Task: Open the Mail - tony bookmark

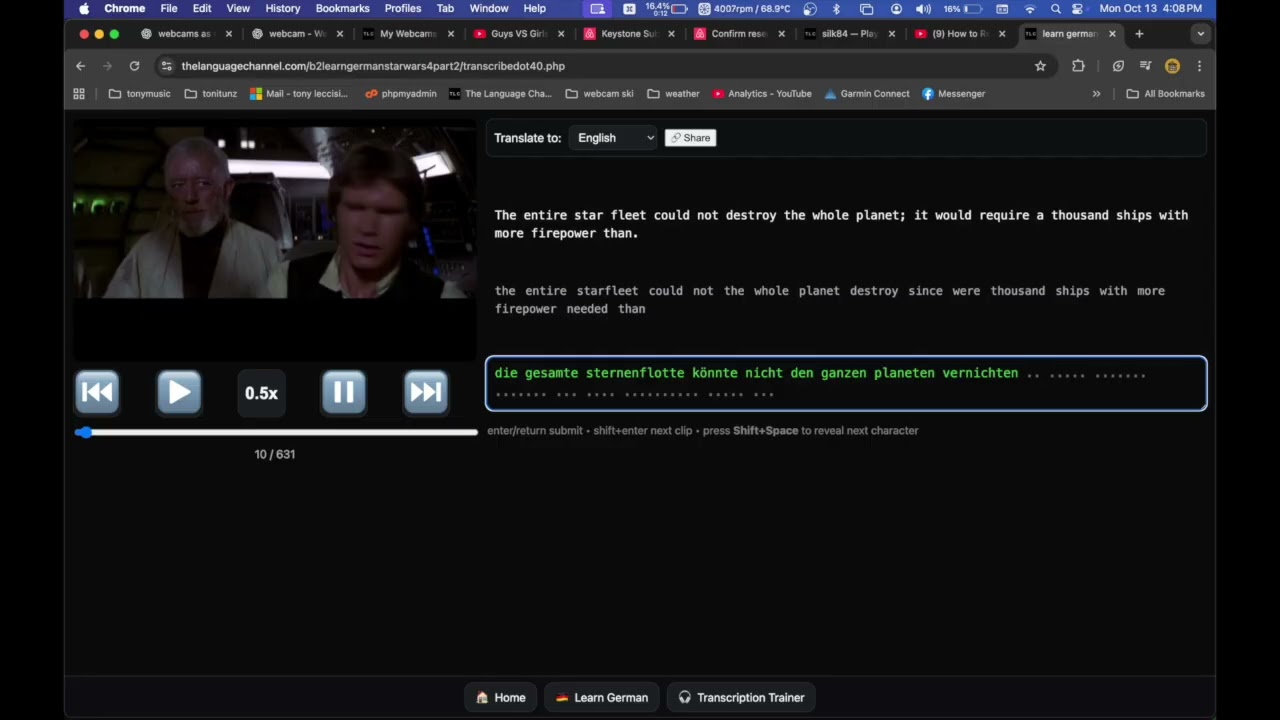Action: pos(299,94)
